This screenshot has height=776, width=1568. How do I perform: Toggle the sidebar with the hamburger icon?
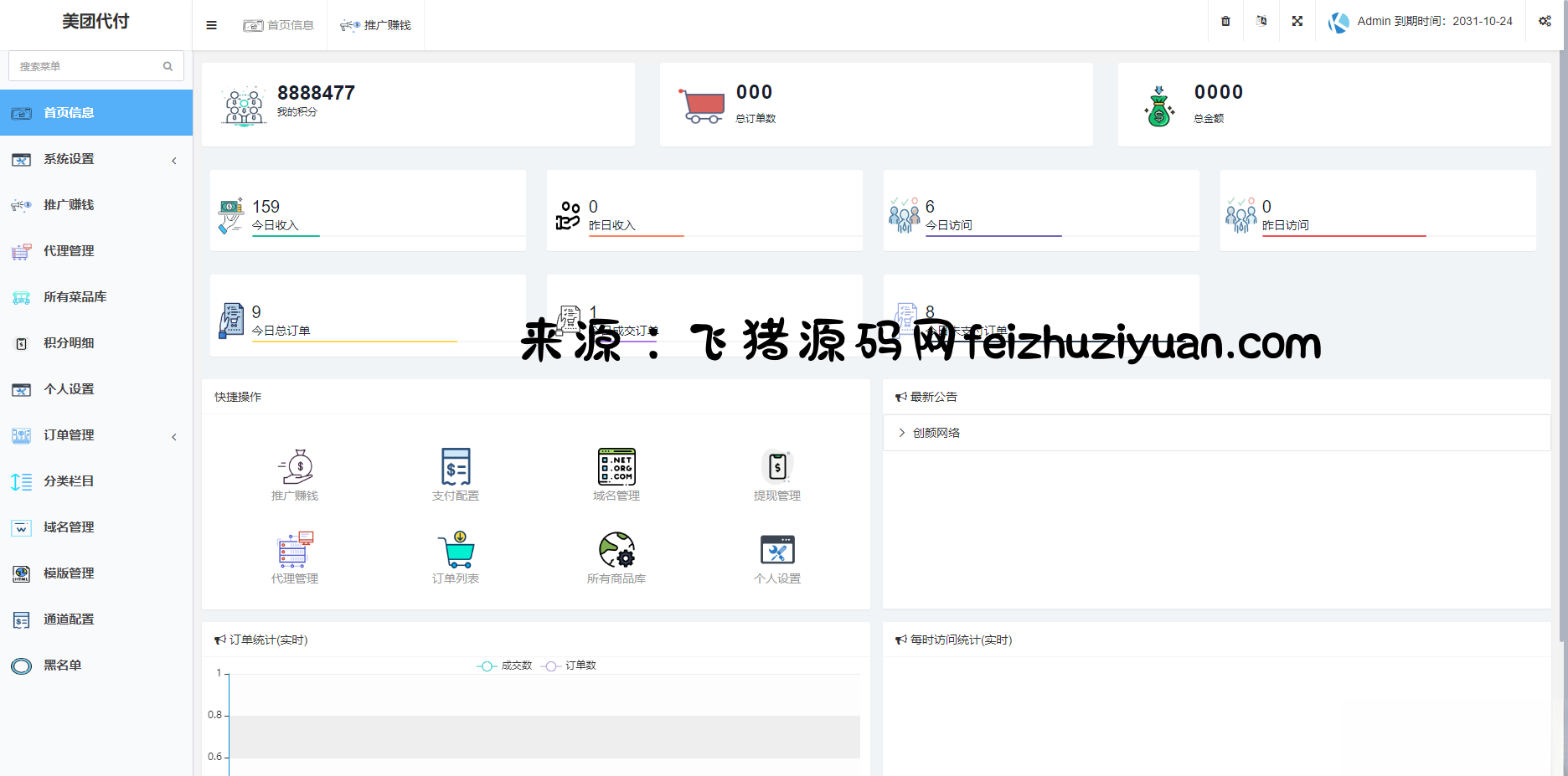pos(210,24)
